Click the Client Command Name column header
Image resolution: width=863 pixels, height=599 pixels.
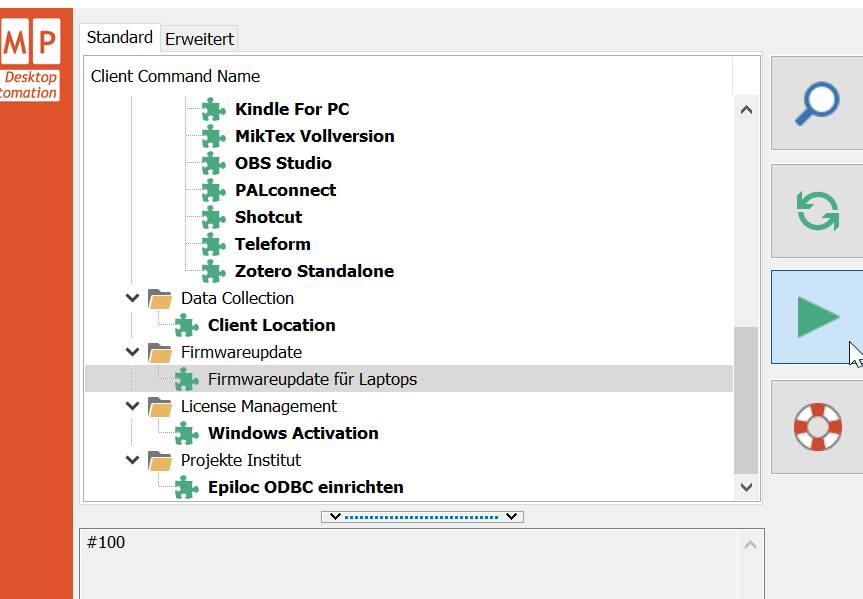click(x=175, y=76)
